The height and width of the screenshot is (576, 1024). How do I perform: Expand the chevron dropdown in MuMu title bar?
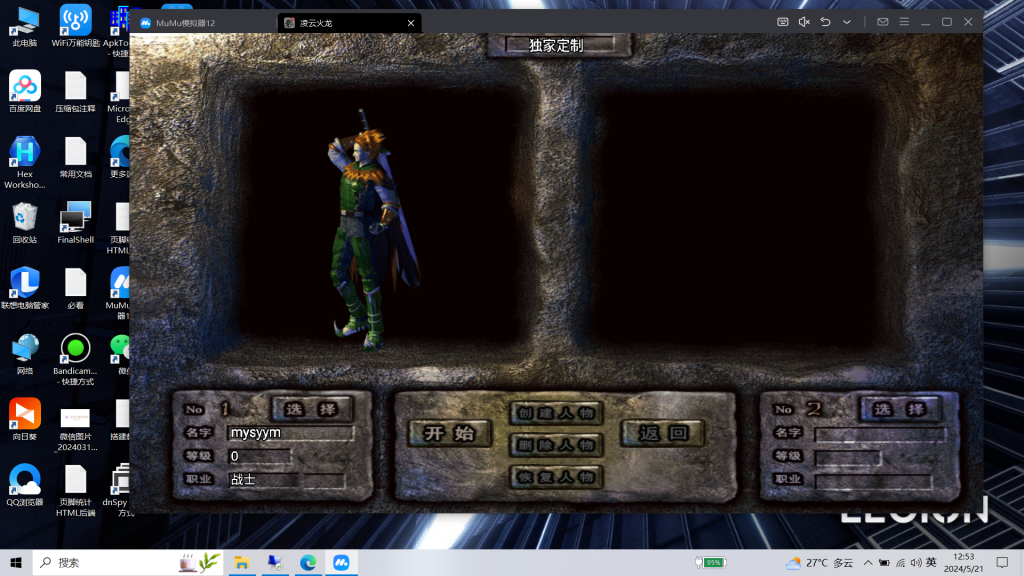click(x=846, y=22)
